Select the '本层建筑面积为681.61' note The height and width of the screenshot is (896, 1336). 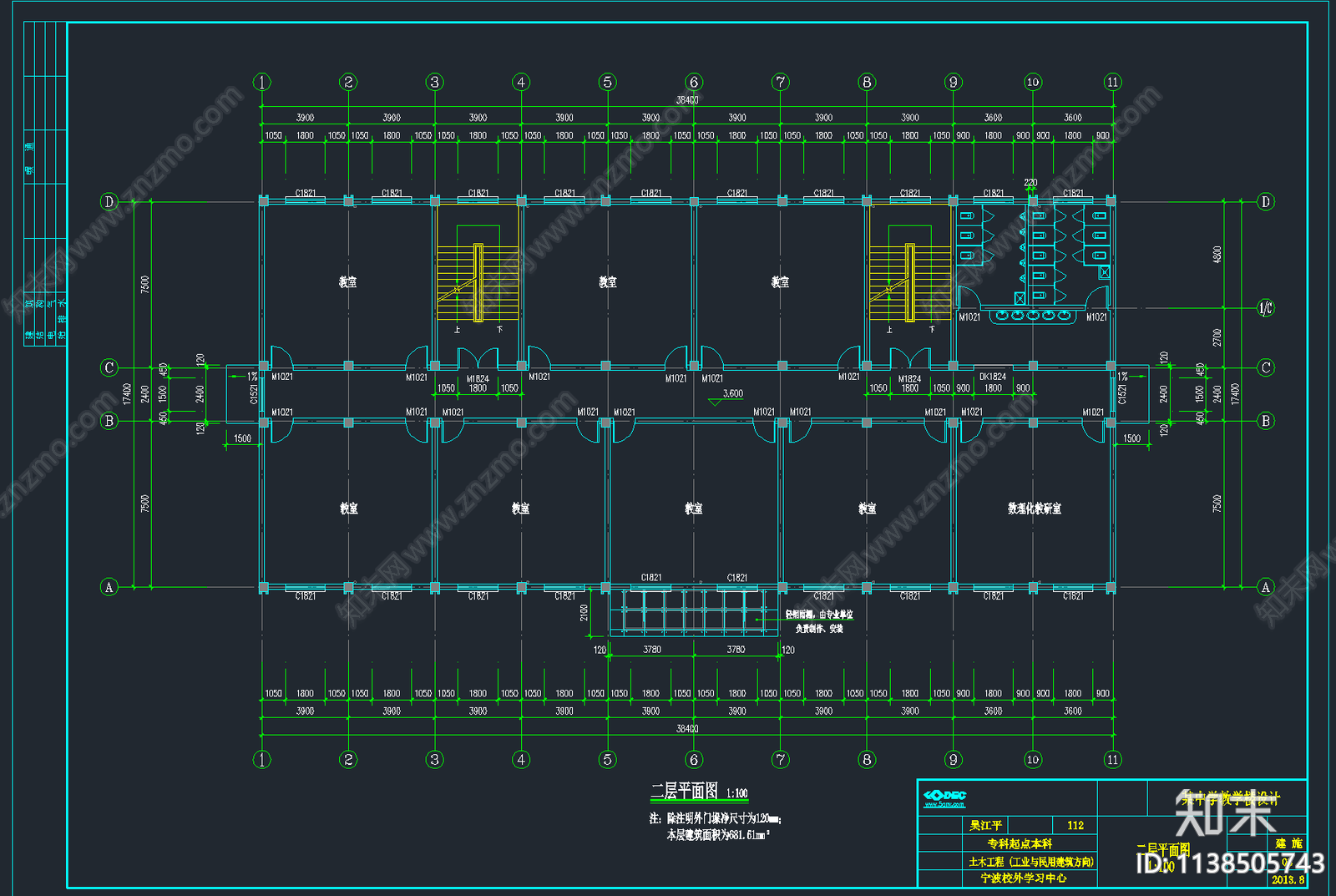718,834
